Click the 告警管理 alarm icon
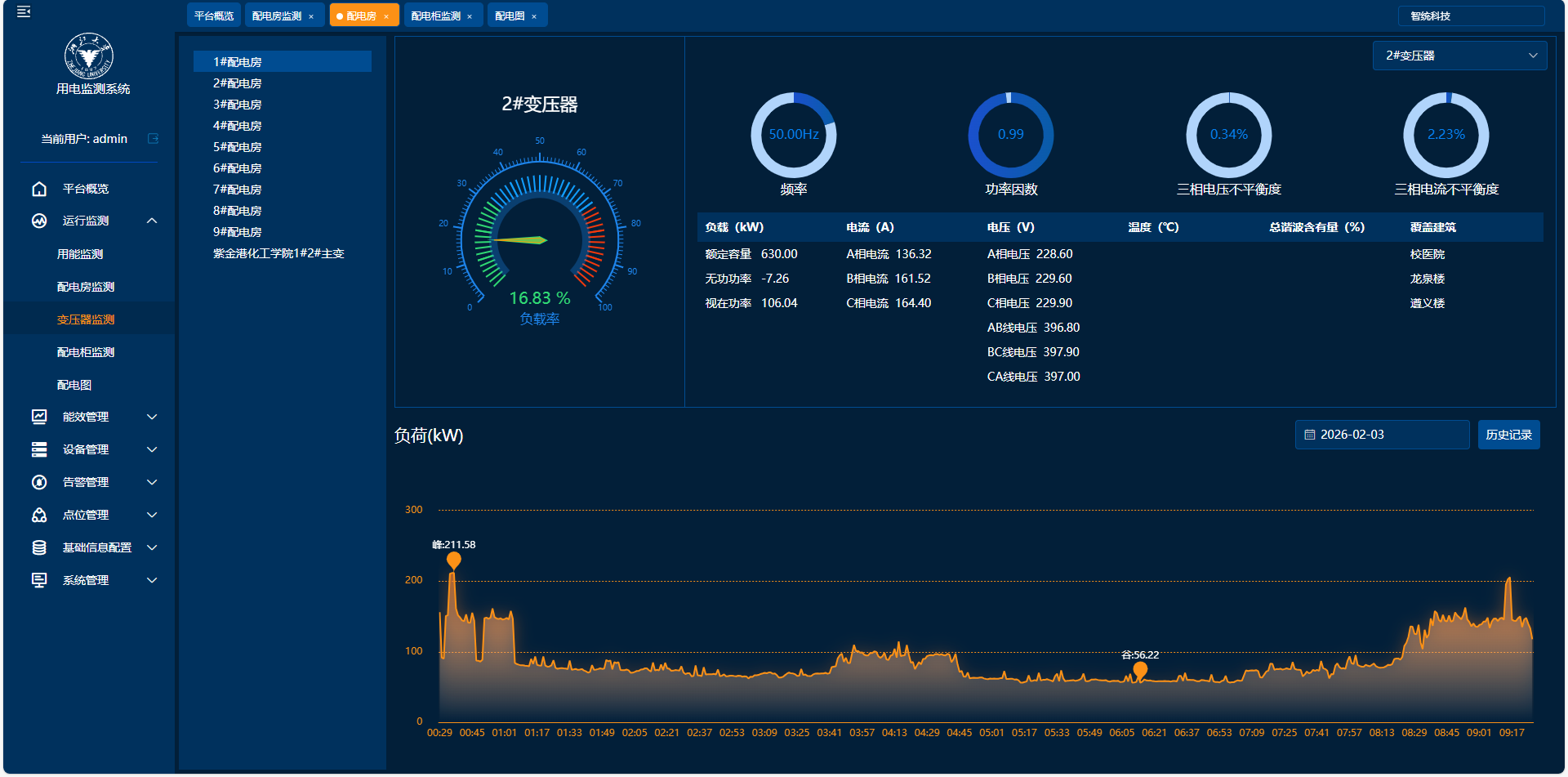Image resolution: width=1568 pixels, height=777 pixels. click(x=39, y=482)
